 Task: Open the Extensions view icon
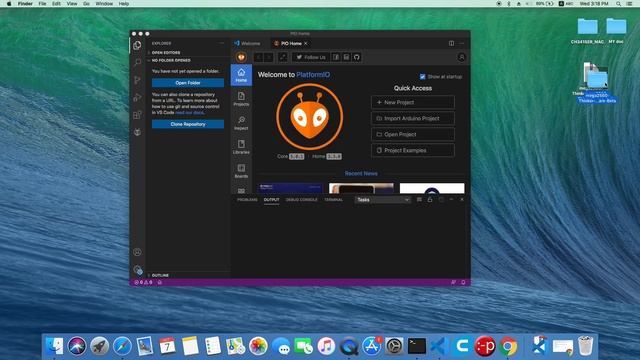137,115
